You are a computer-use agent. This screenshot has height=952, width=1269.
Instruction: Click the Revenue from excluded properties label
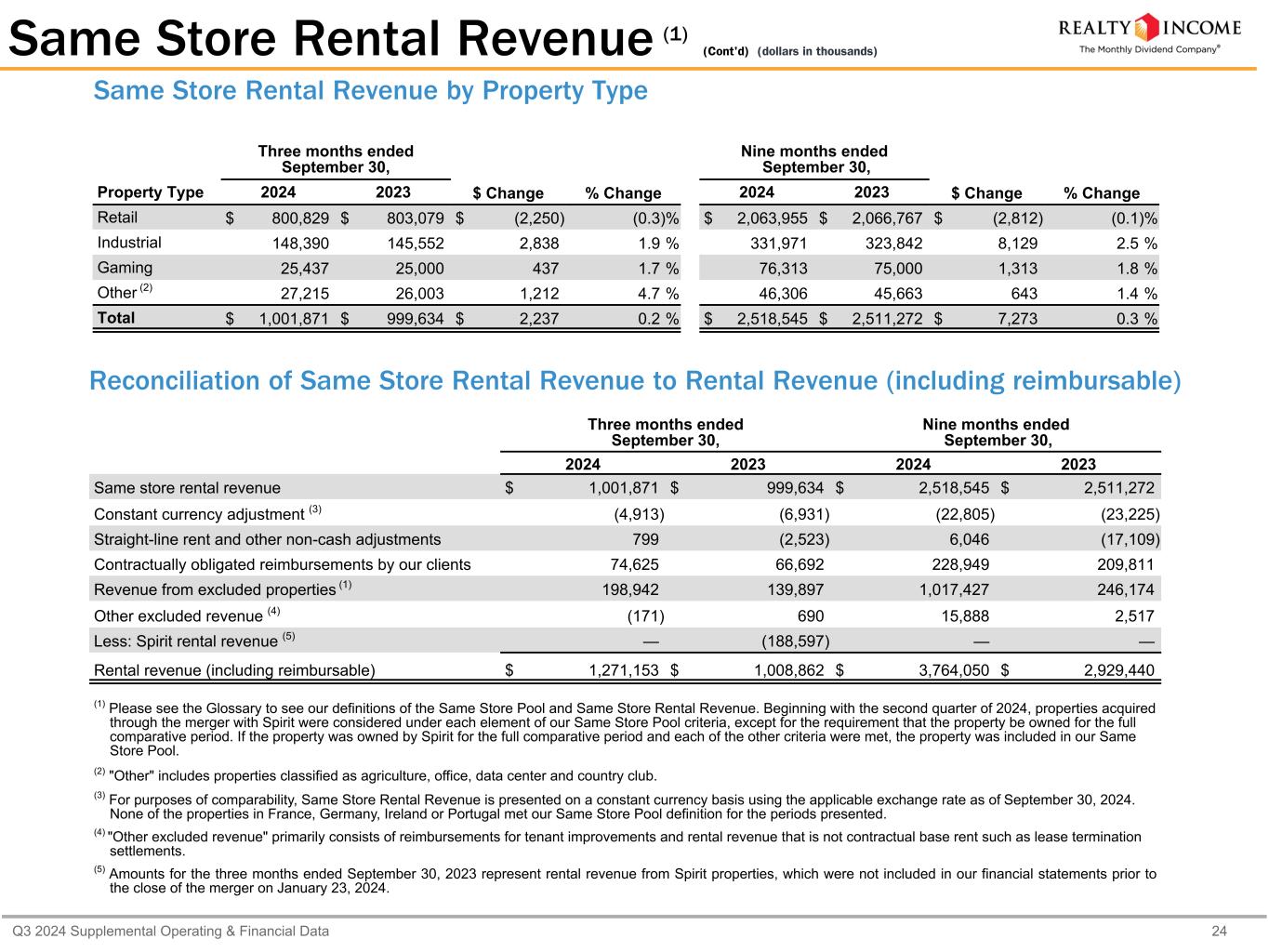pos(215,589)
